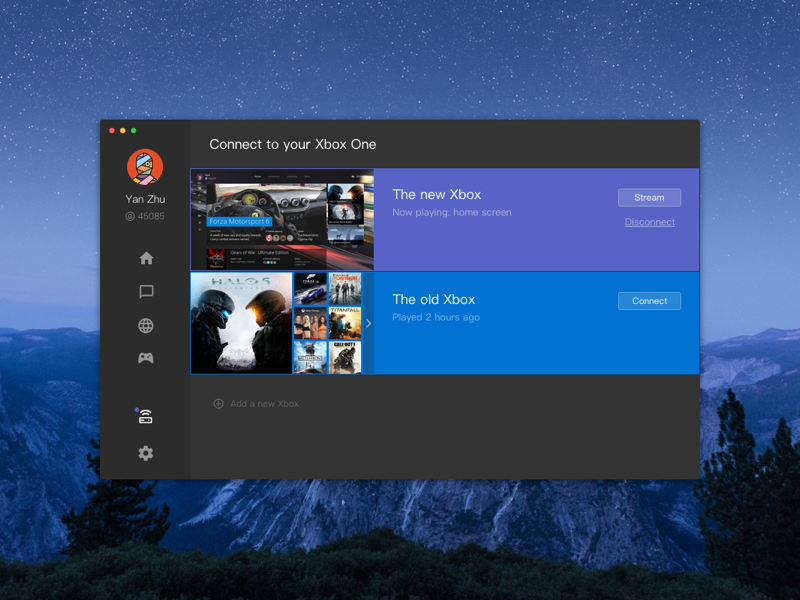Open the Messages chat bubble icon
Screen dimensions: 800x600
(146, 292)
